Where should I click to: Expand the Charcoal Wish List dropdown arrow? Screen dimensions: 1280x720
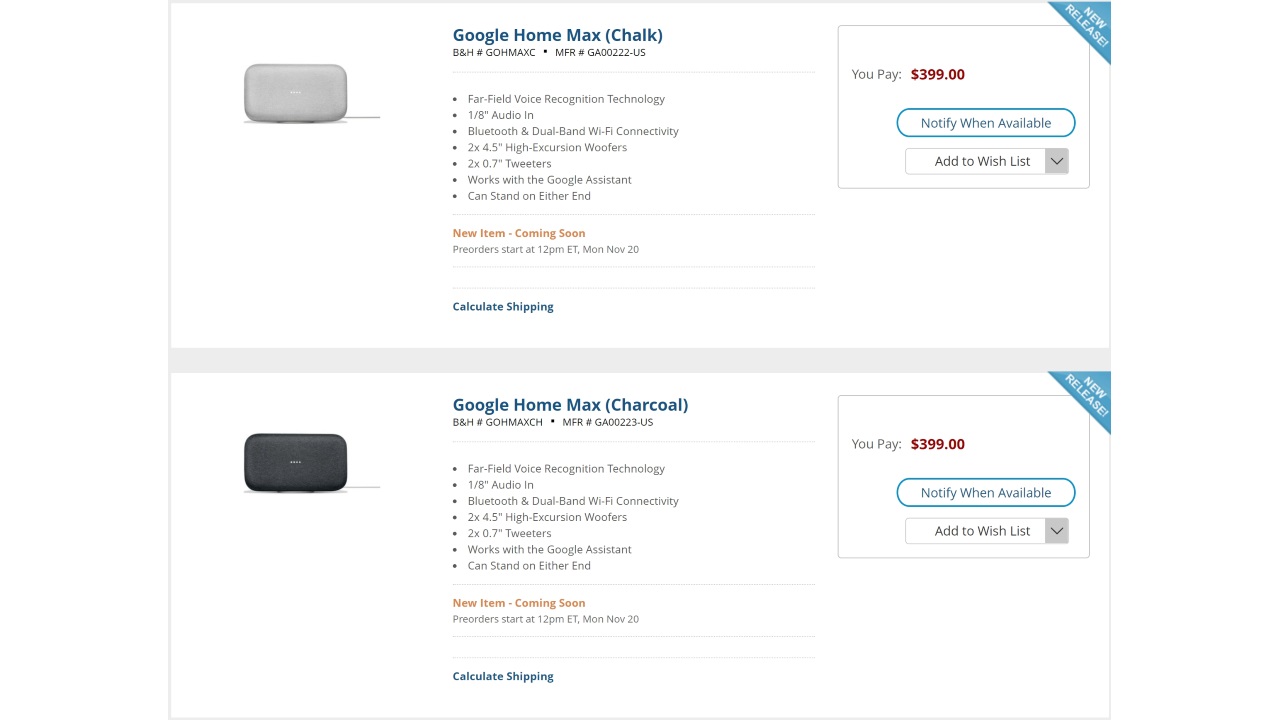[x=1057, y=531]
